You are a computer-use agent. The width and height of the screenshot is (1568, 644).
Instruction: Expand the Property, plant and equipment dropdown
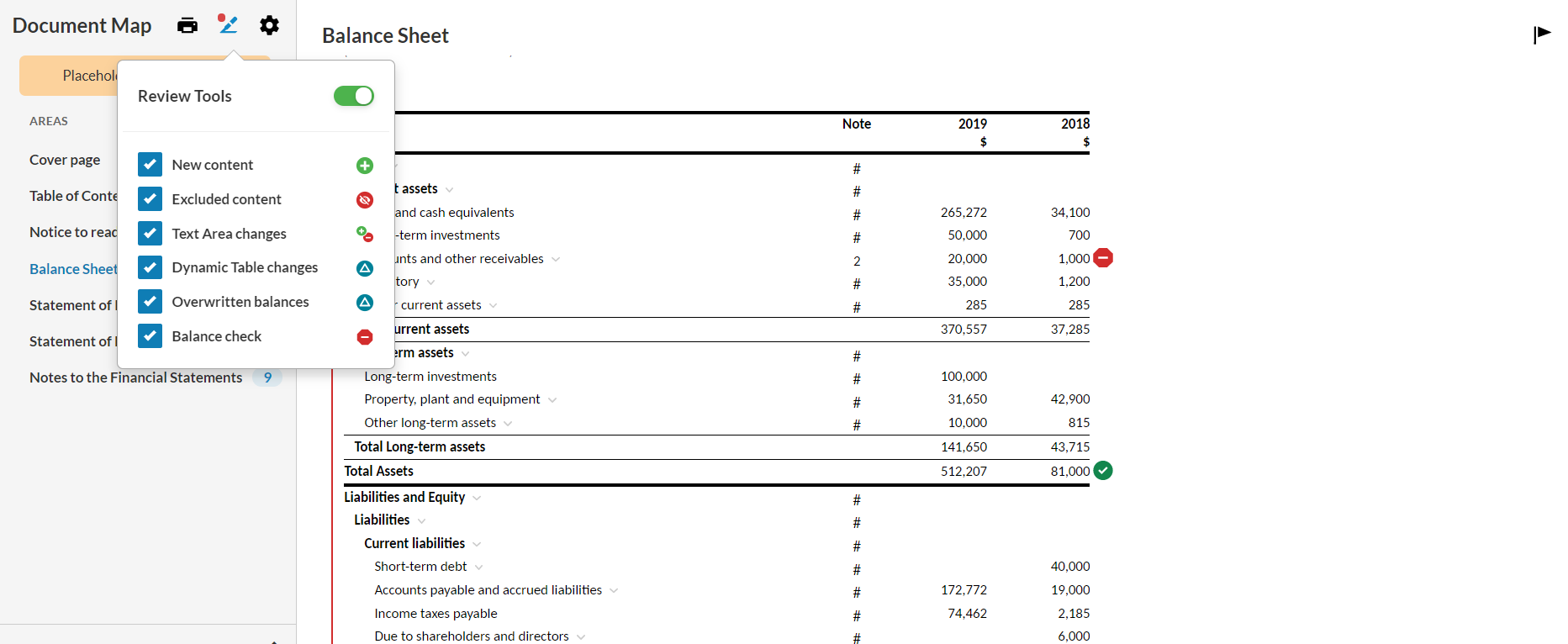[x=552, y=400]
